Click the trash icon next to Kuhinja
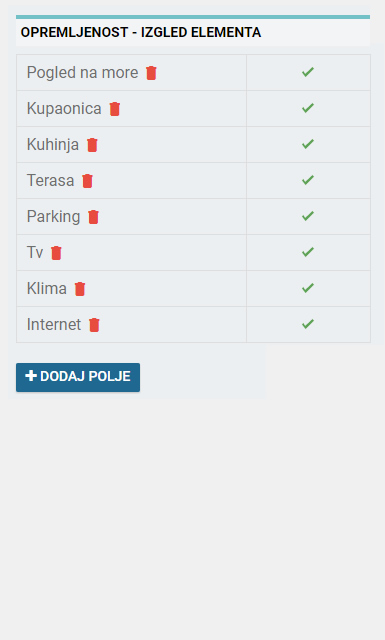385x640 pixels. [x=92, y=145]
